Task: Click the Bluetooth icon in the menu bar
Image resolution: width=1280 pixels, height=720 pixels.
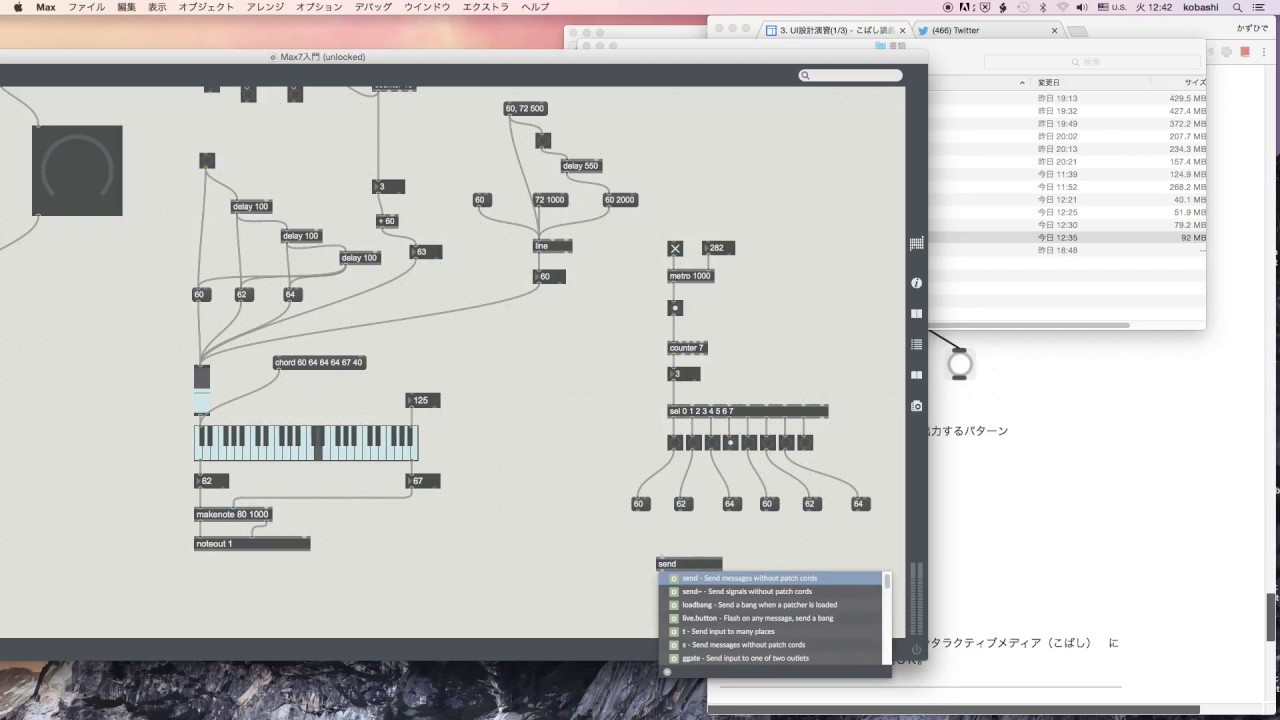Action: pyautogui.click(x=1042, y=7)
